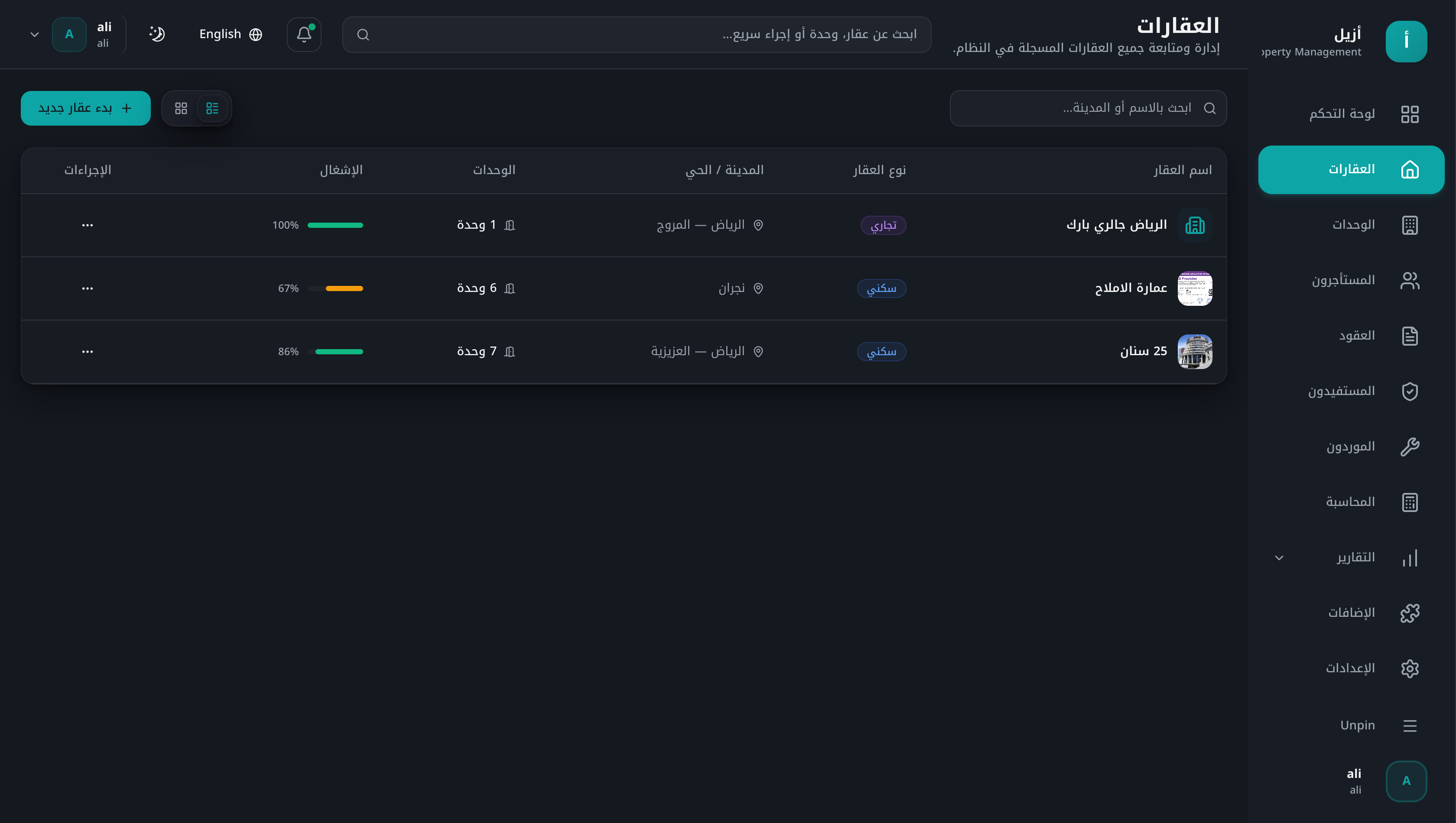Toggle the dark mode moon icon
Viewport: 1456px width, 823px height.
156,34
